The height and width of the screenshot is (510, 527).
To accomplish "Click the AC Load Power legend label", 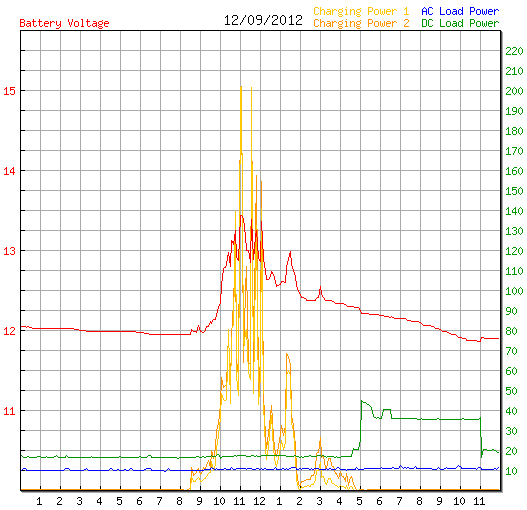I will (x=460, y=11).
